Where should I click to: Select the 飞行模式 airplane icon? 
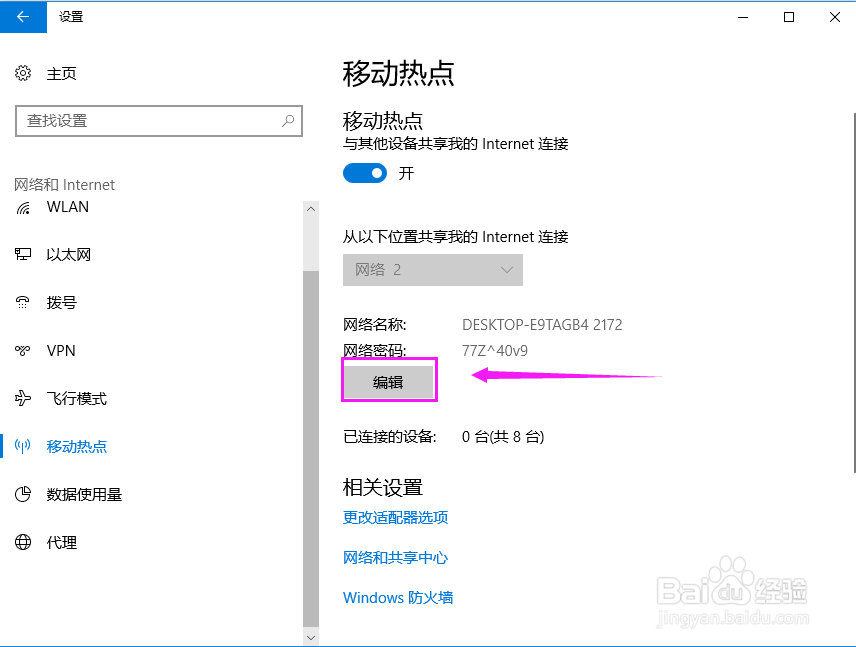point(22,398)
